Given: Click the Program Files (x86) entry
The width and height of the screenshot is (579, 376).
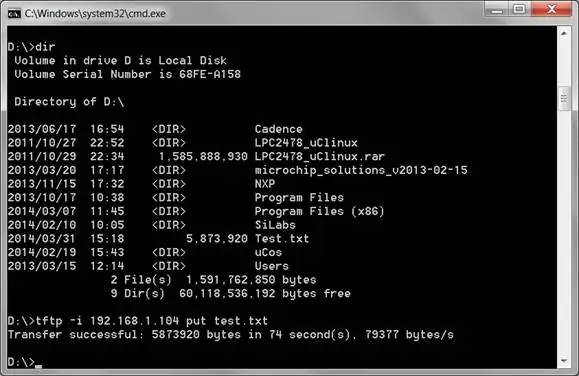Looking at the screenshot, I should pyautogui.click(x=319, y=211).
